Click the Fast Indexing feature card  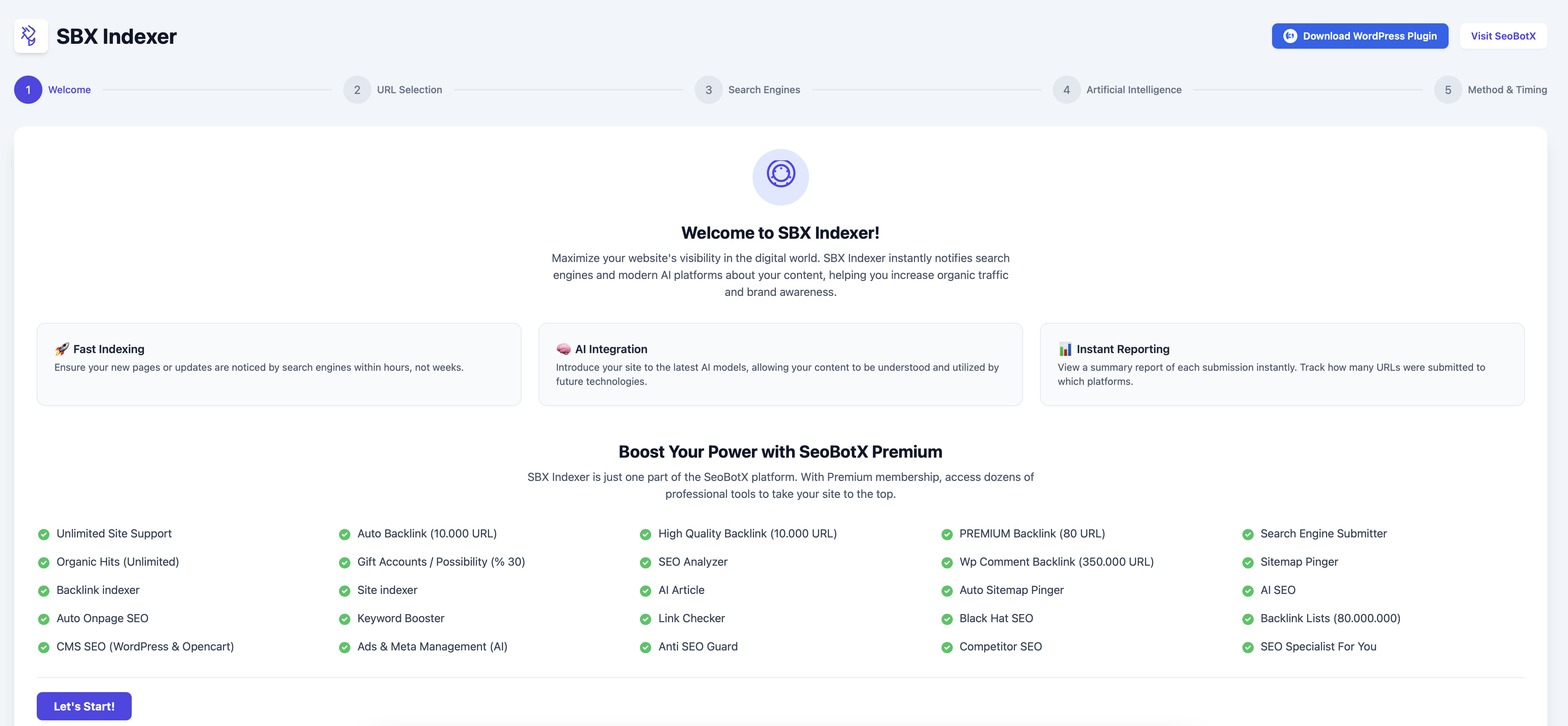tap(279, 364)
